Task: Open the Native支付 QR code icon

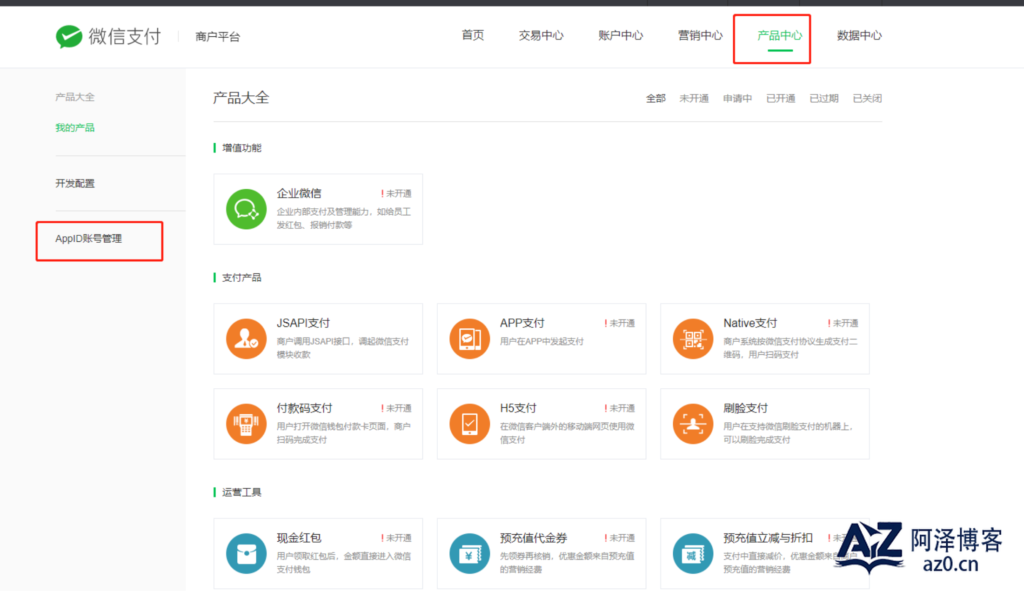Action: [x=693, y=339]
